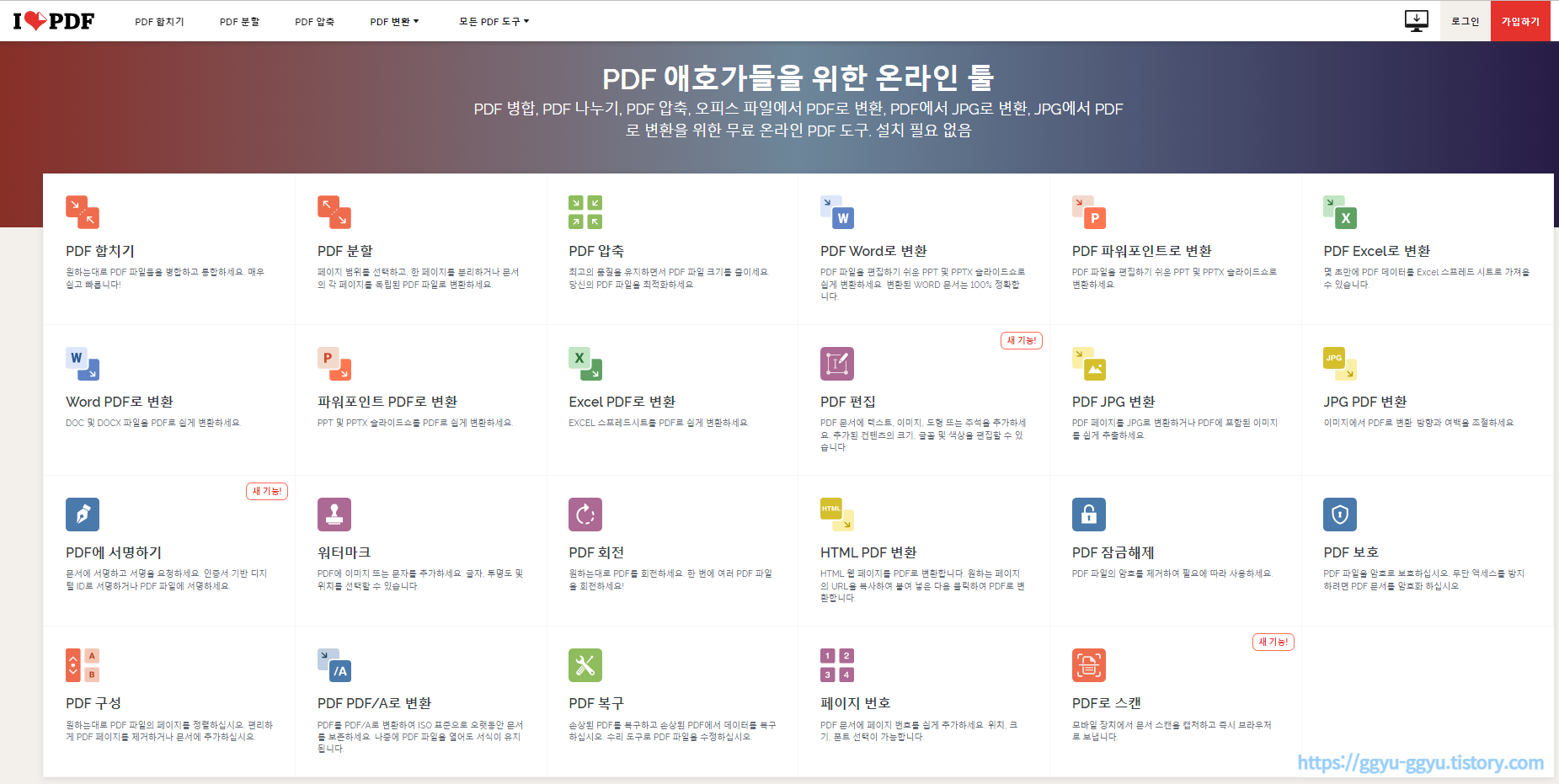
Task: Click 새 기능 badge on PDF로 스캔
Action: pyautogui.click(x=1273, y=642)
